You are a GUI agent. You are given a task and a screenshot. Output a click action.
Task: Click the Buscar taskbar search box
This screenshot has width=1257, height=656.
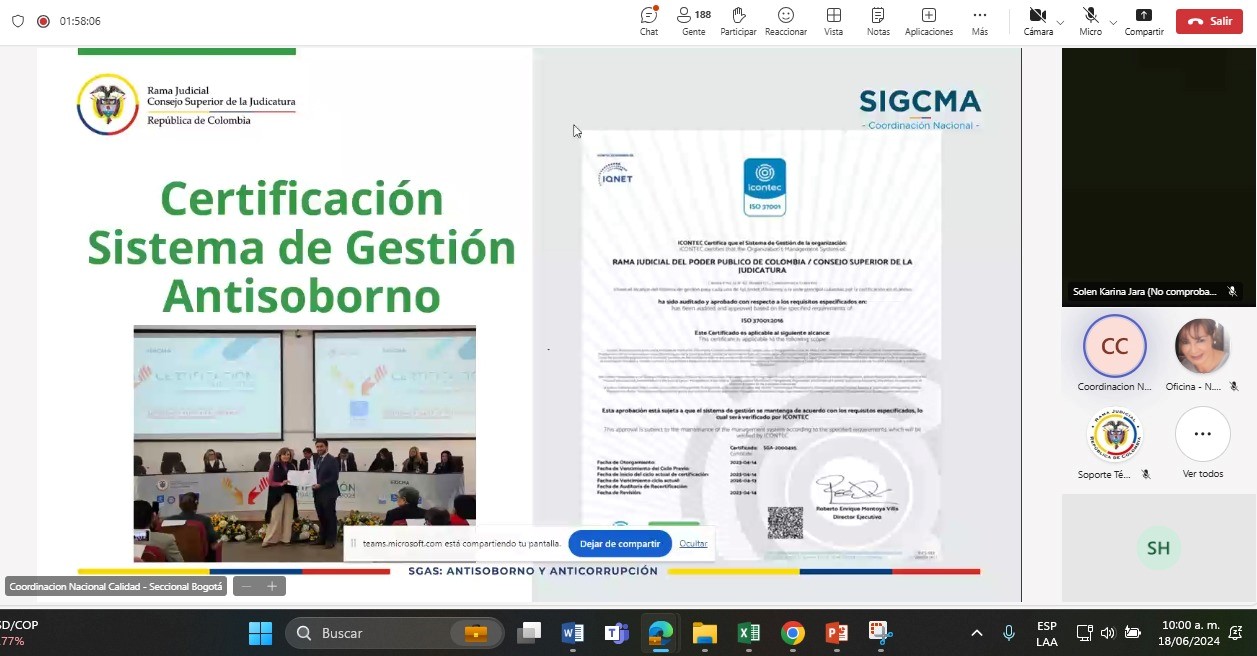click(x=393, y=633)
